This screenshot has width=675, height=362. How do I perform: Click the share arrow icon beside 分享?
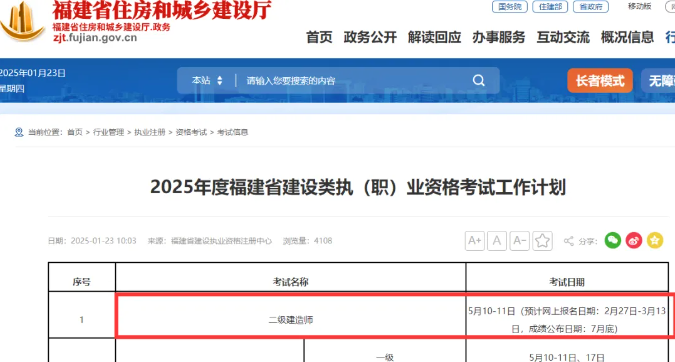(569, 241)
